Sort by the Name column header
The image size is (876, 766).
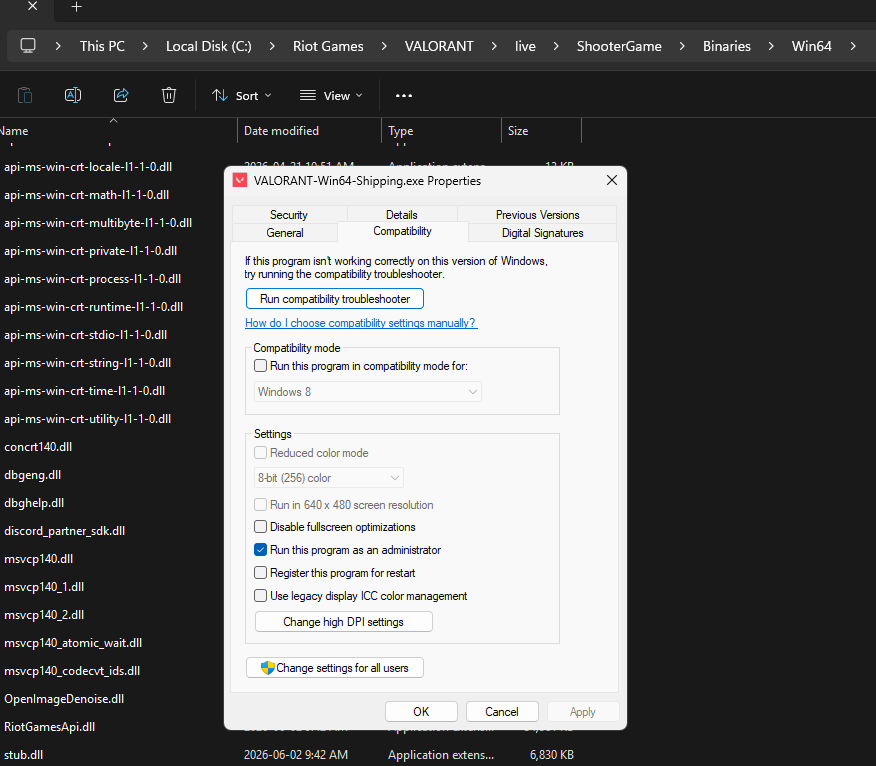coord(118,131)
